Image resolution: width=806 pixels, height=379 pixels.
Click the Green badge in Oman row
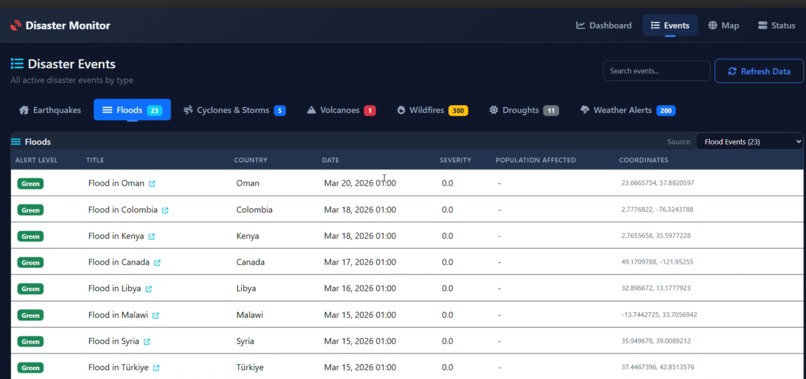pyautogui.click(x=30, y=184)
